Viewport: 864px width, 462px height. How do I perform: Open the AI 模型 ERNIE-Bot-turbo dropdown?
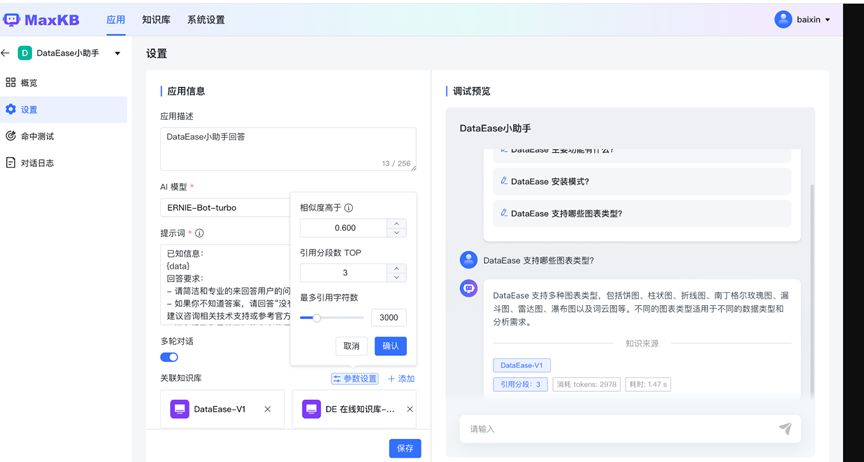(225, 208)
